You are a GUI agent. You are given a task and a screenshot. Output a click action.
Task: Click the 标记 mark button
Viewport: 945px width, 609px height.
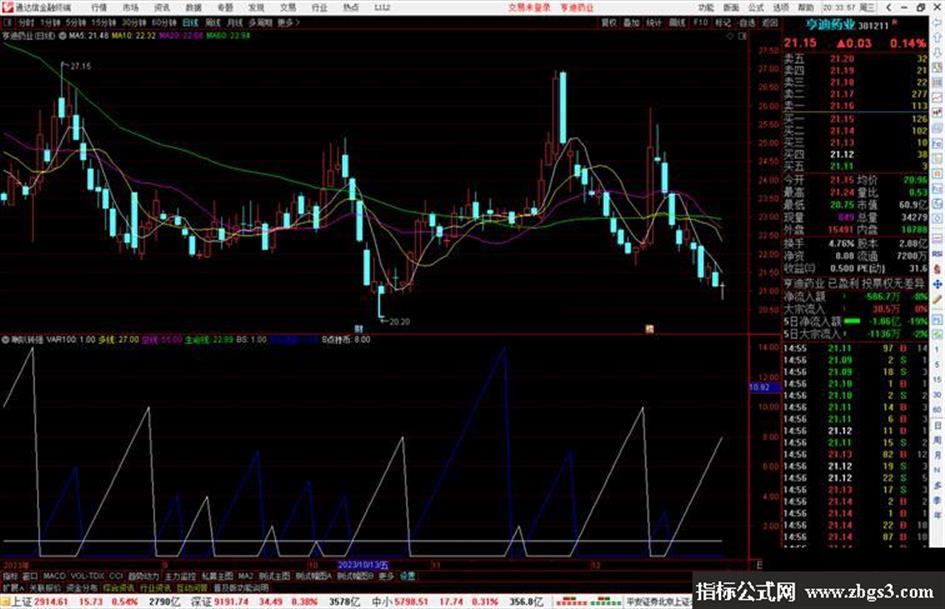tap(723, 22)
